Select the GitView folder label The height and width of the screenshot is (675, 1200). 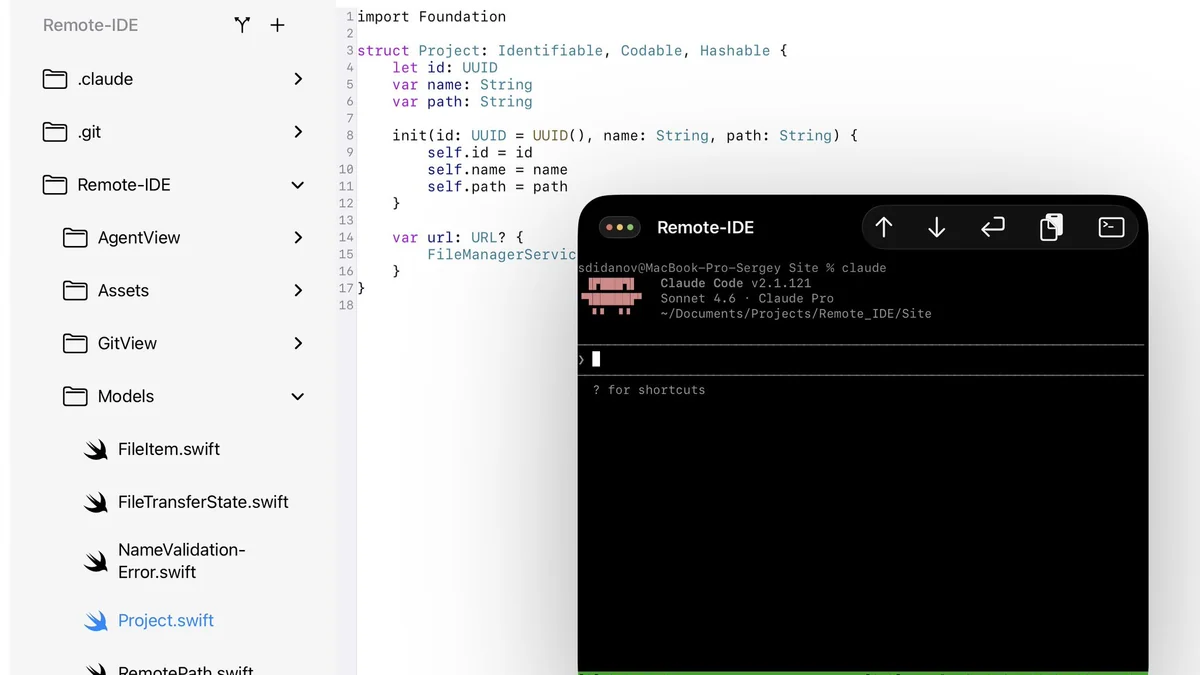pos(127,344)
